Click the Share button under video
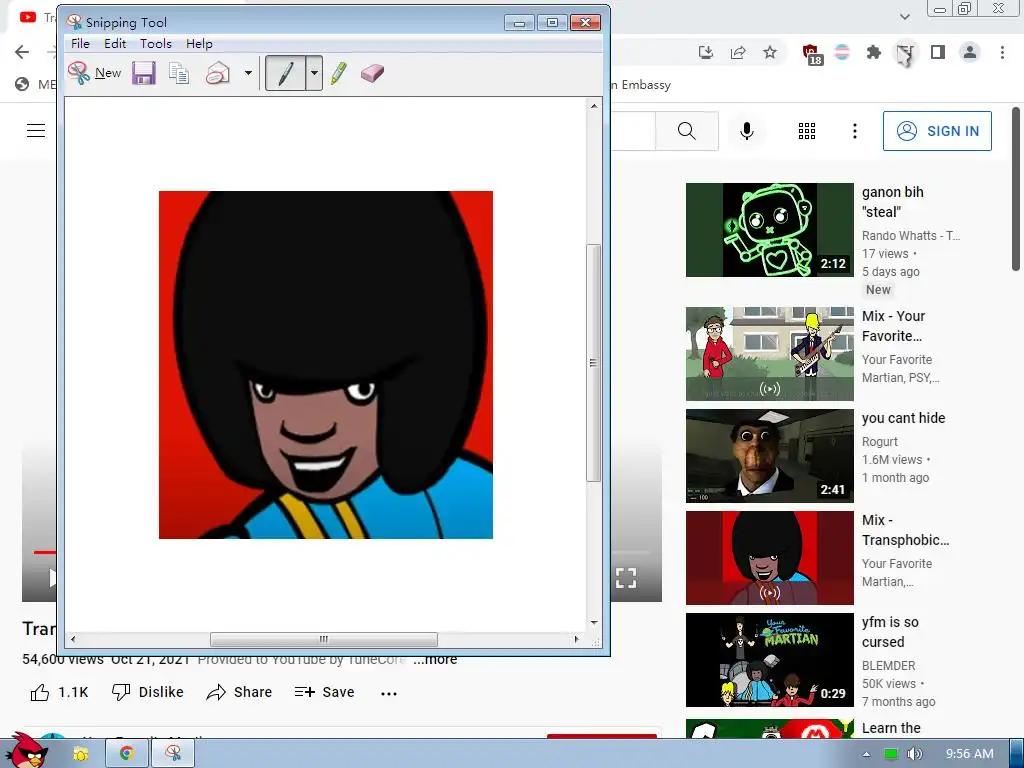The height and width of the screenshot is (768, 1024). click(239, 692)
